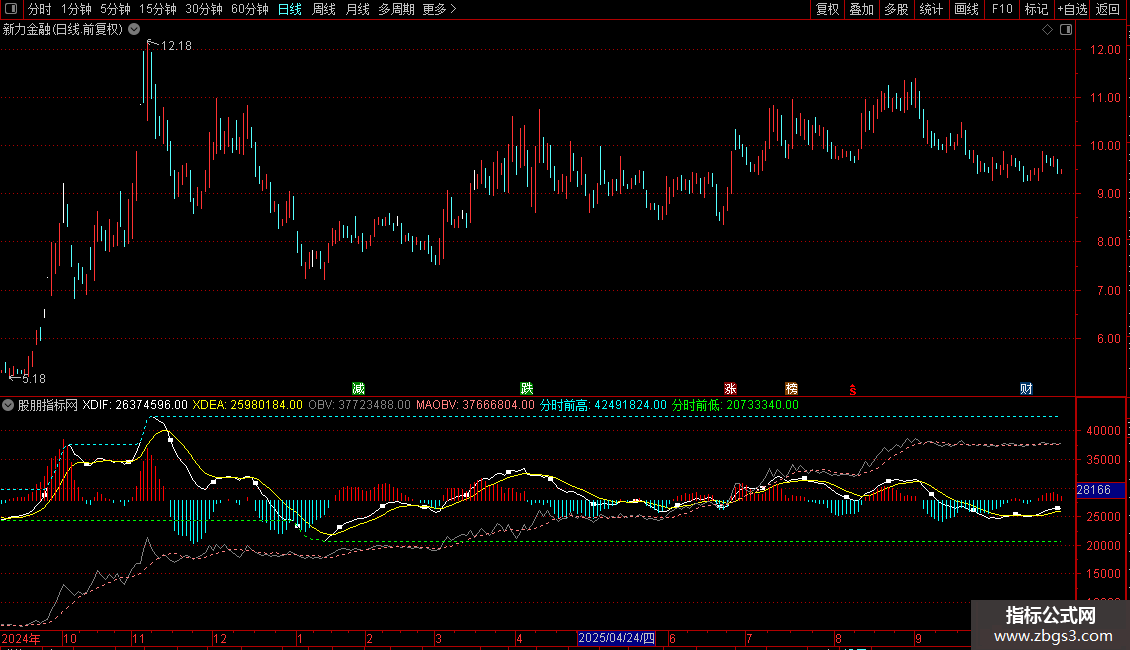The image size is (1130, 650).
Task: Open the 统计 statistics button
Action: point(930,9)
